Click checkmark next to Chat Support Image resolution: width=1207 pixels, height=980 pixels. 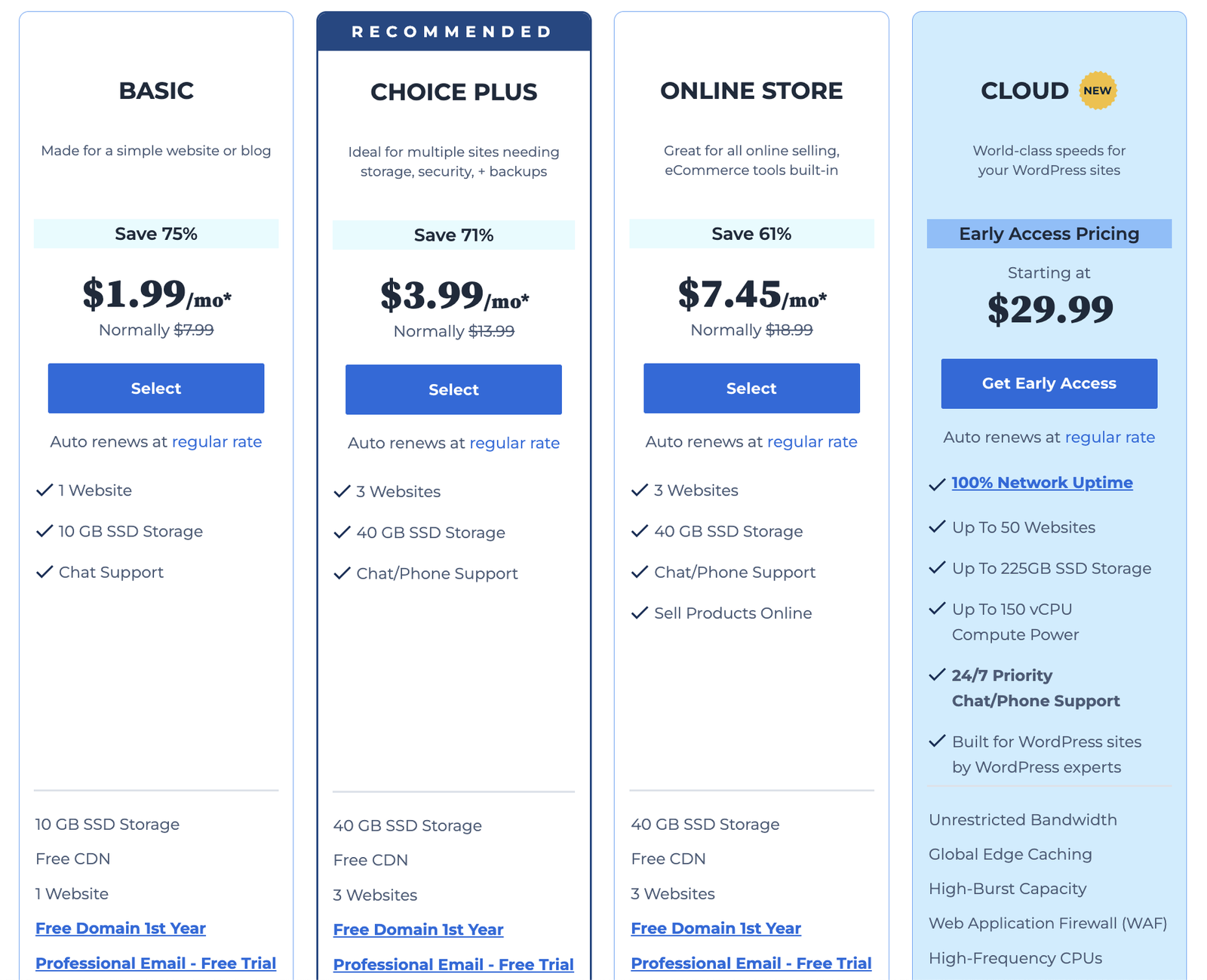(45, 572)
